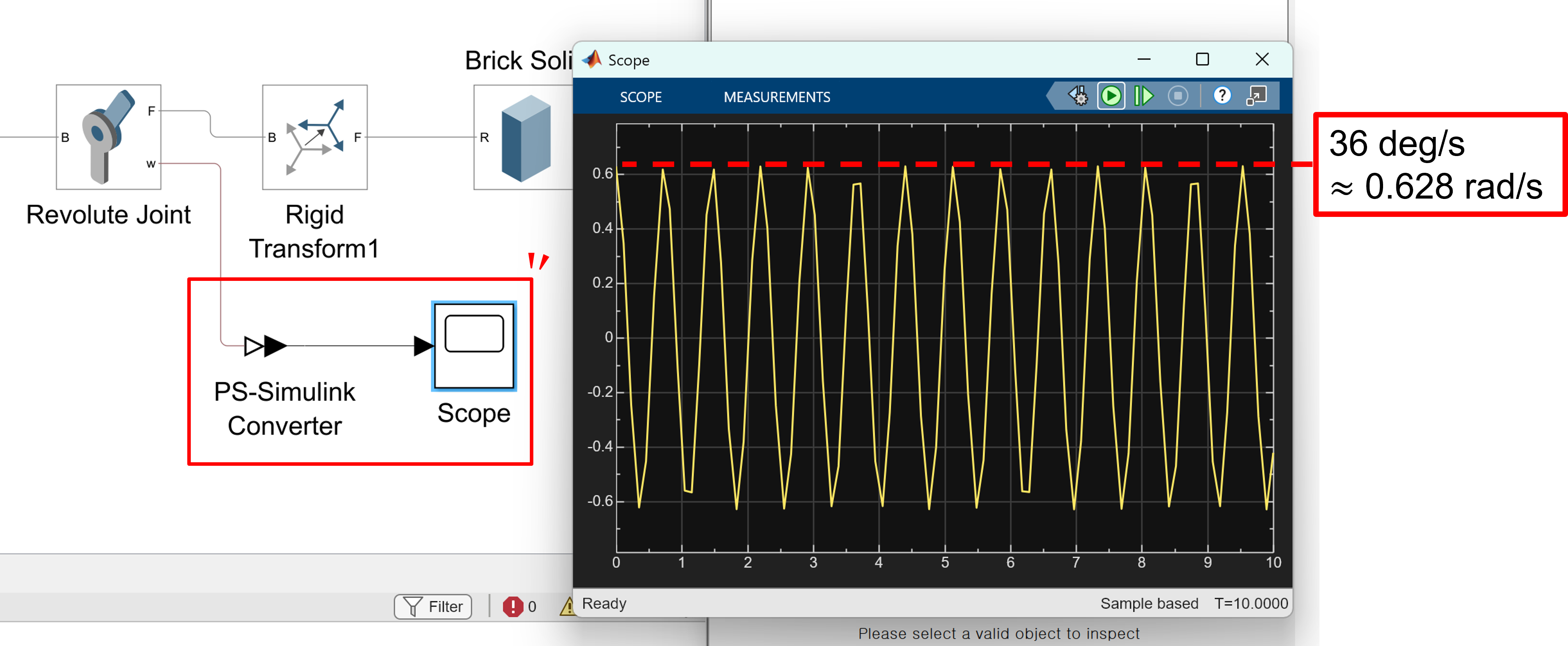Click the Filter button in diagnostics bar
1568x646 pixels.
tap(433, 607)
